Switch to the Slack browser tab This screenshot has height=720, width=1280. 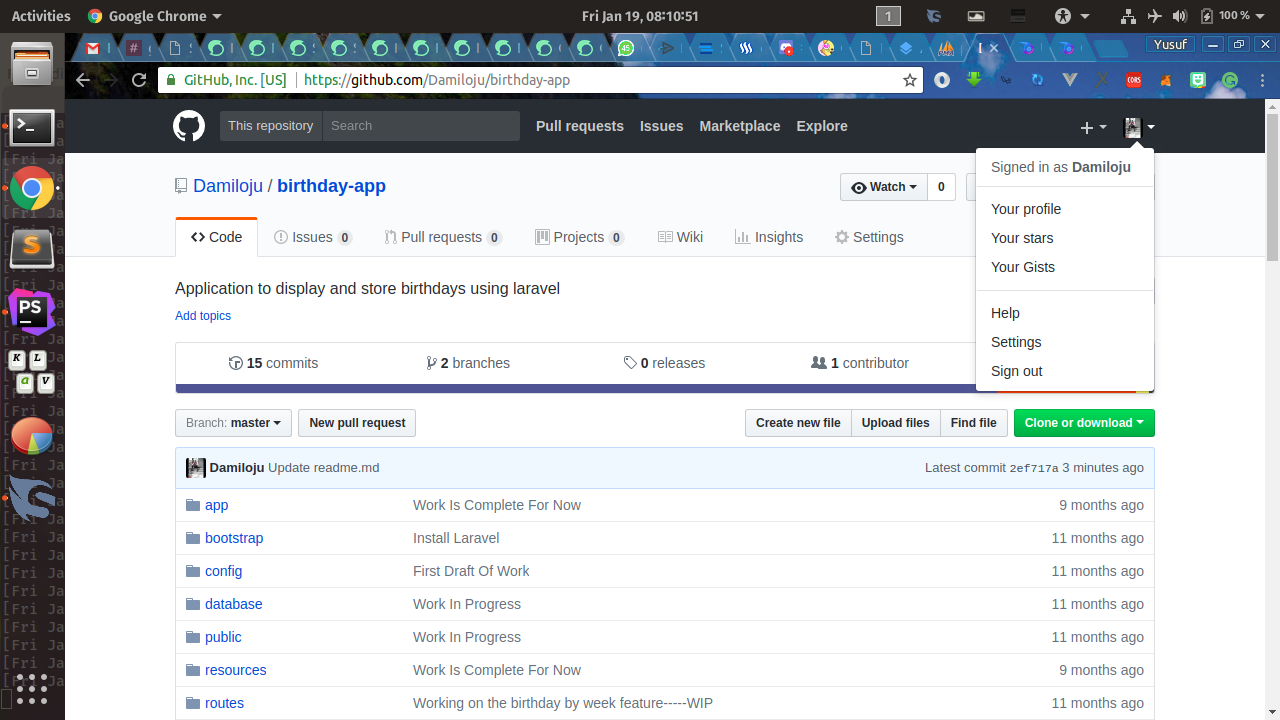pos(134,48)
